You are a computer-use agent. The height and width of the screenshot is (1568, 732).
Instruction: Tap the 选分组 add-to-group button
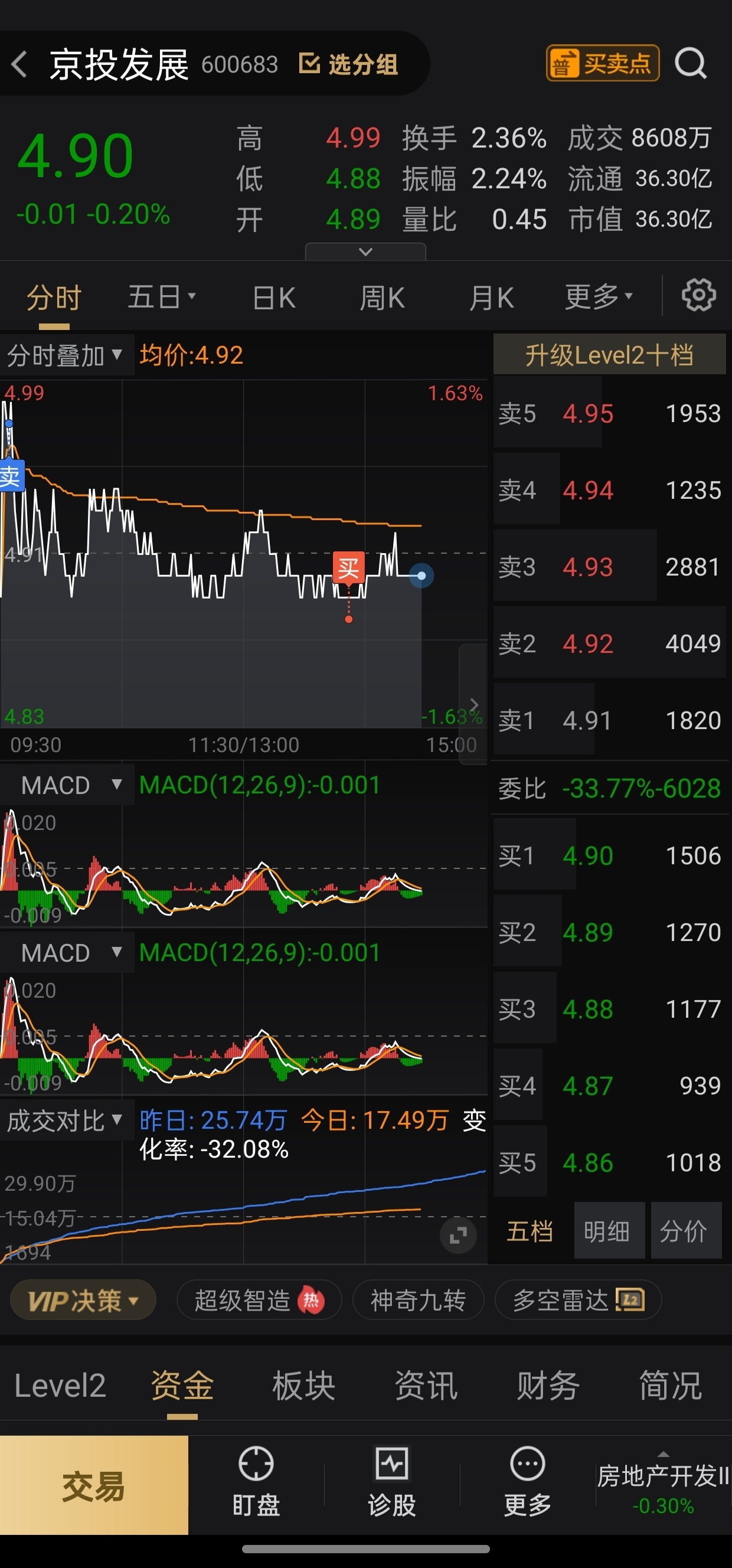click(x=349, y=64)
